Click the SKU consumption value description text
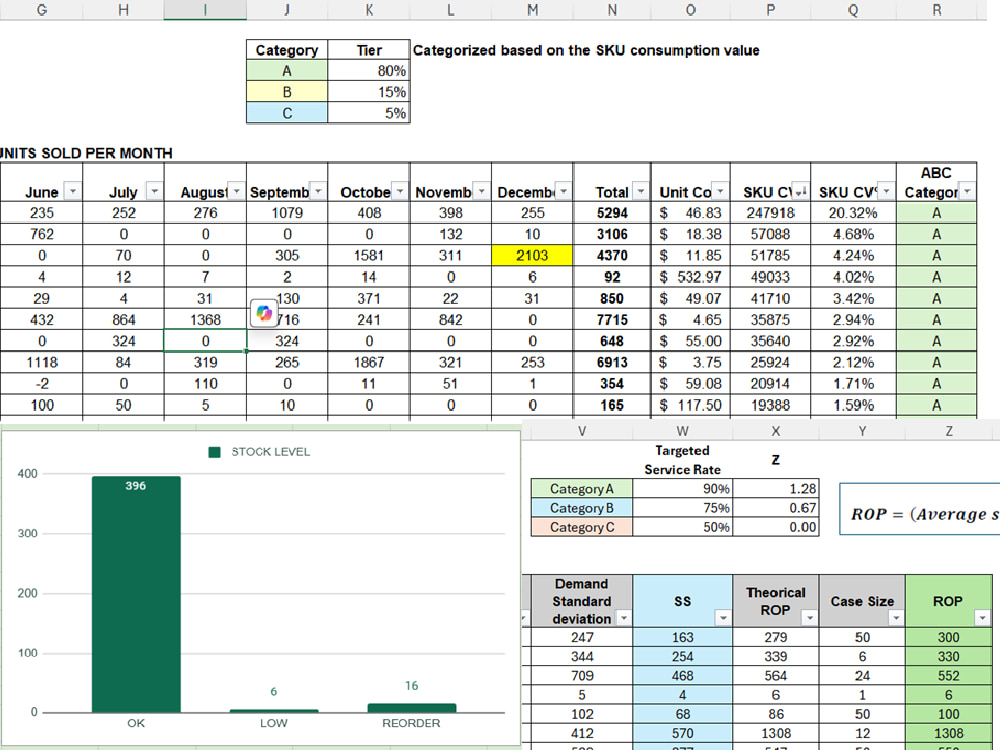This screenshot has height=750, width=1000. pos(585,50)
